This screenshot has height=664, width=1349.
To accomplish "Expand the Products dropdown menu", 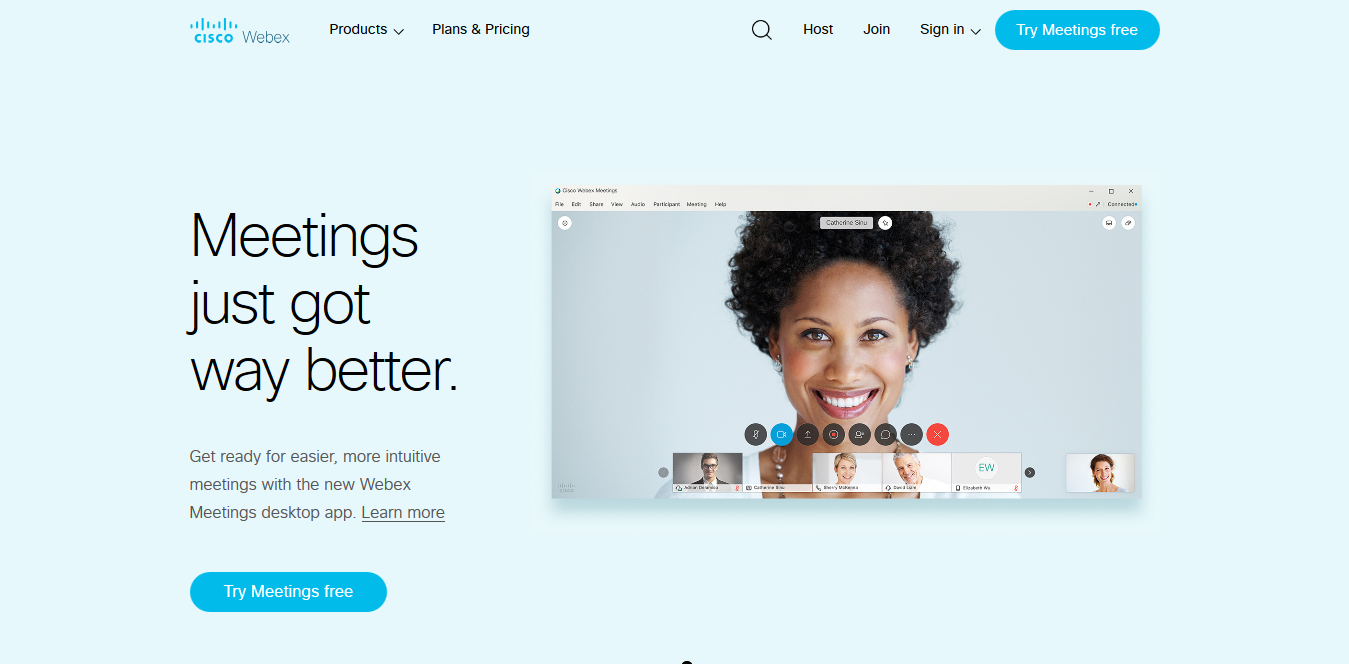I will [366, 29].
